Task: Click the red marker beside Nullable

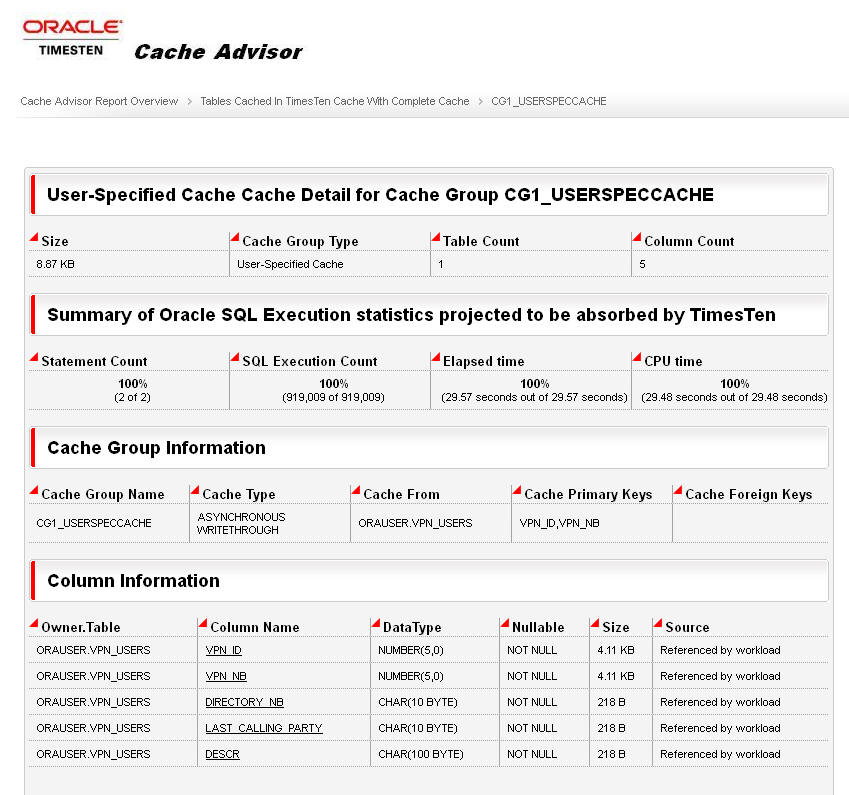Action: coord(505,623)
